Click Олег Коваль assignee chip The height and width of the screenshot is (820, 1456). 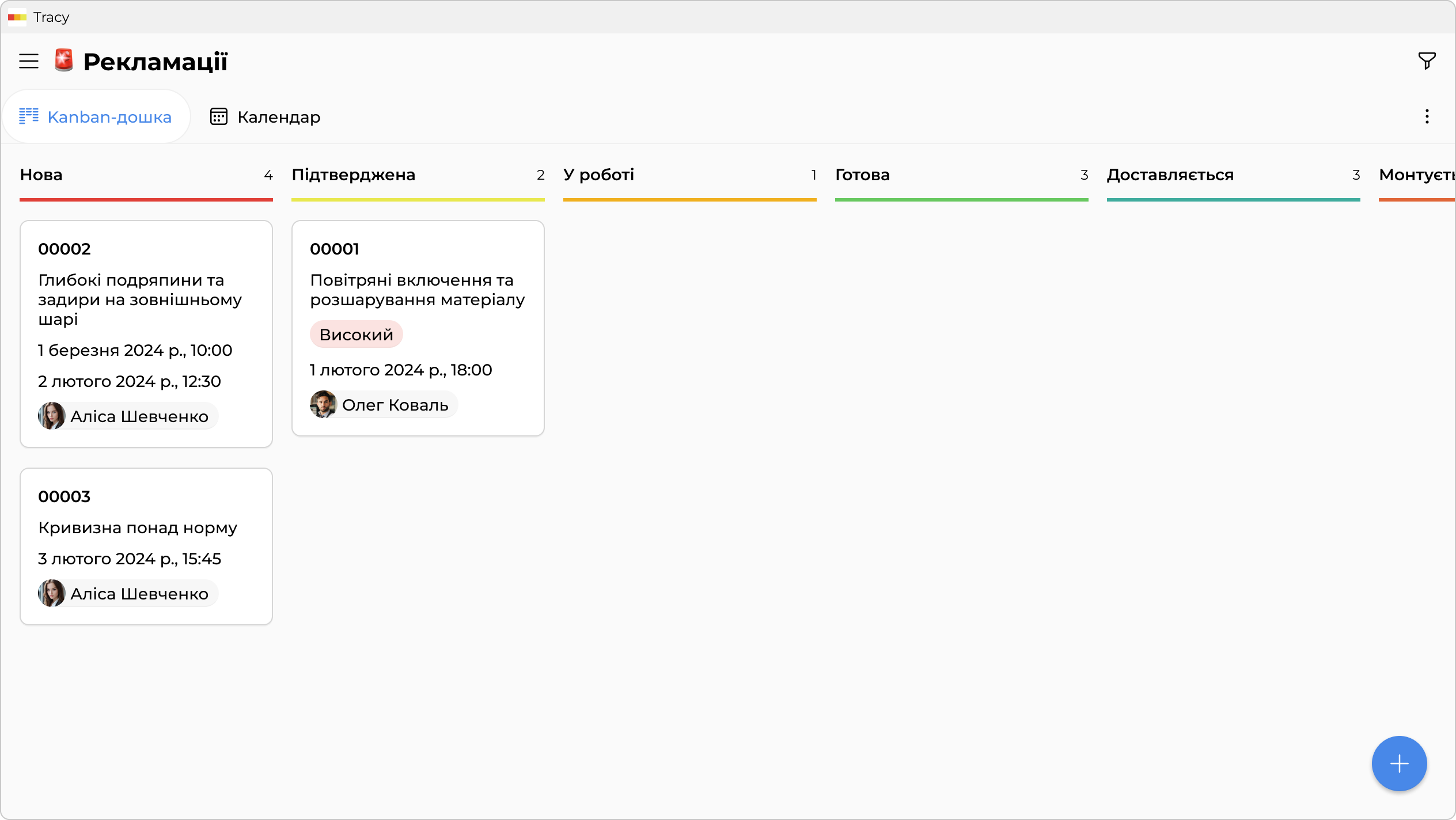click(x=384, y=405)
